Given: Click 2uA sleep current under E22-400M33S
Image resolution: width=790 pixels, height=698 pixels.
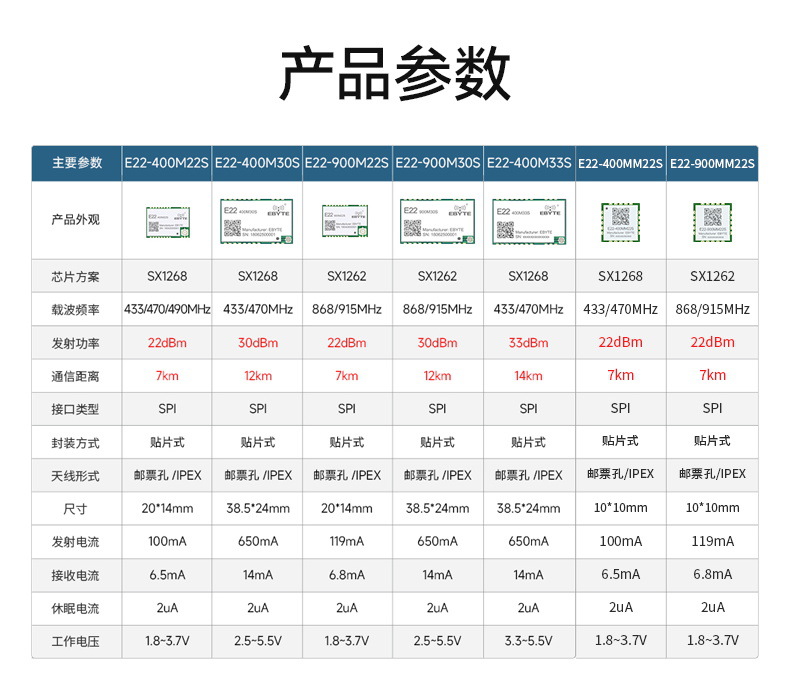Looking at the screenshot, I should (529, 608).
